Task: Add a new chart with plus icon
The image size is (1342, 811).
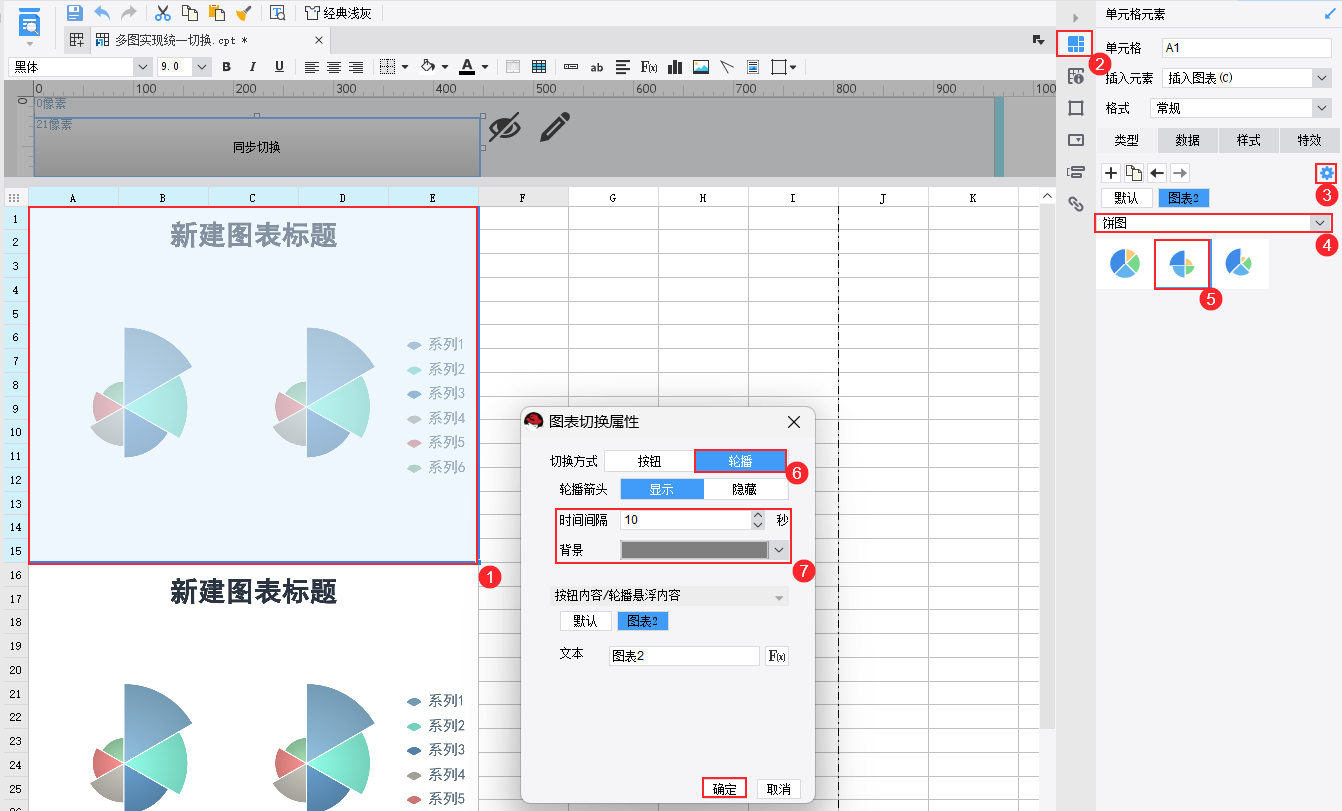Action: click(1110, 173)
